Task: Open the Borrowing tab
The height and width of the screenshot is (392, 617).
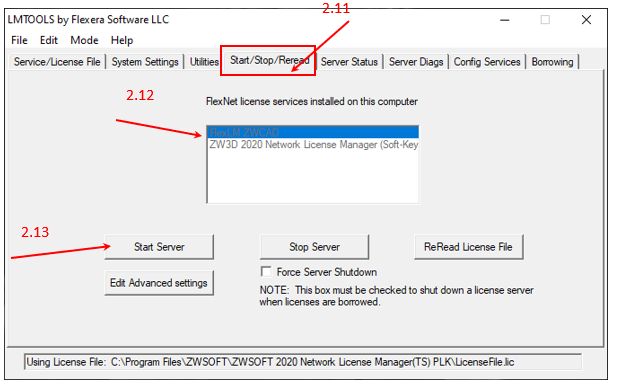Action: 552,62
